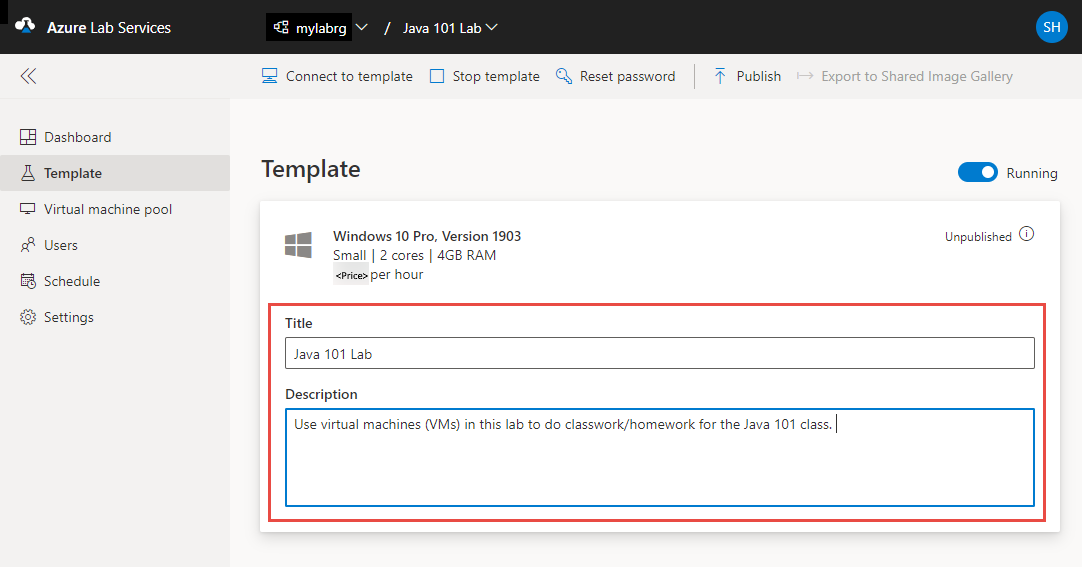Image resolution: width=1082 pixels, height=567 pixels.
Task: Click Export to Shared Image Gallery
Action: [x=905, y=76]
